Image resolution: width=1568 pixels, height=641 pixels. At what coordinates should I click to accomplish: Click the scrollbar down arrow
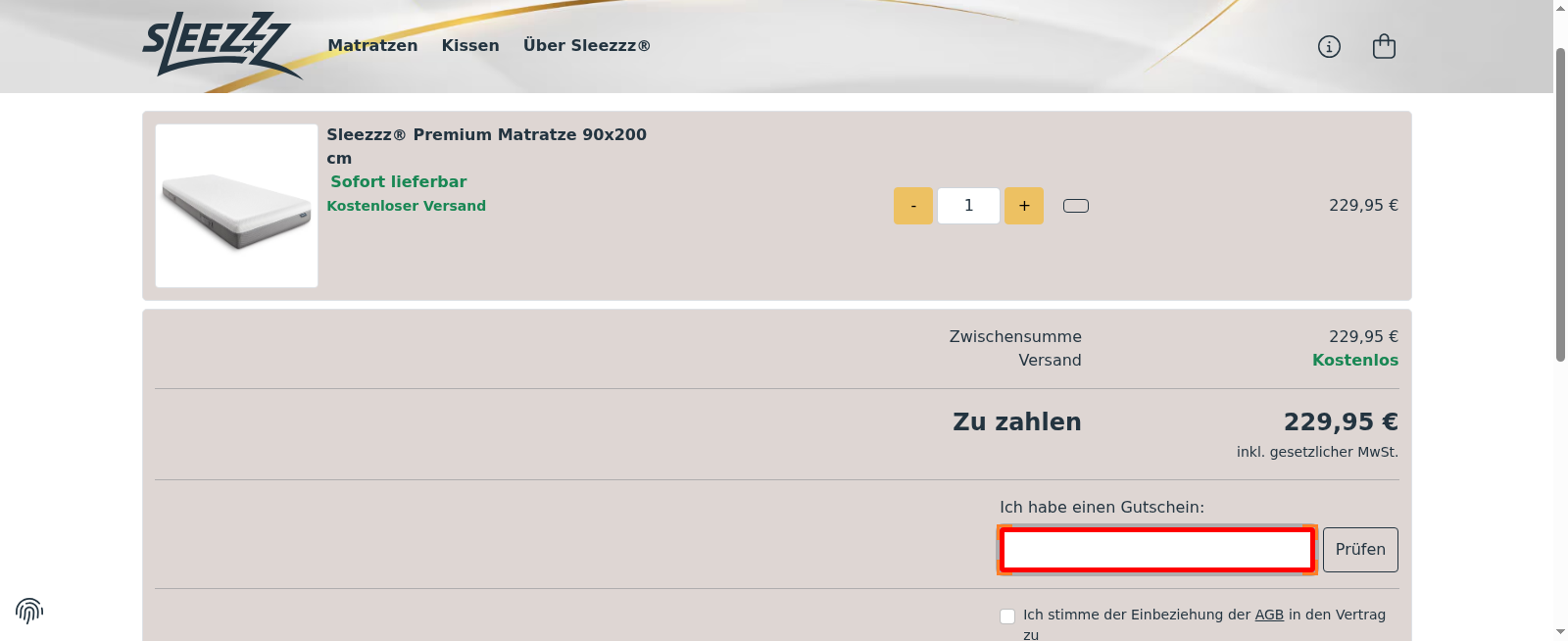pos(1560,632)
